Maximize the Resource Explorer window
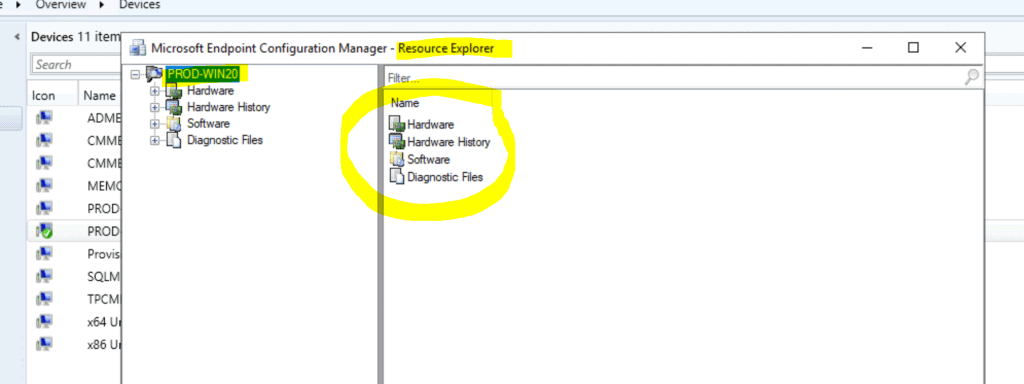 tap(914, 48)
